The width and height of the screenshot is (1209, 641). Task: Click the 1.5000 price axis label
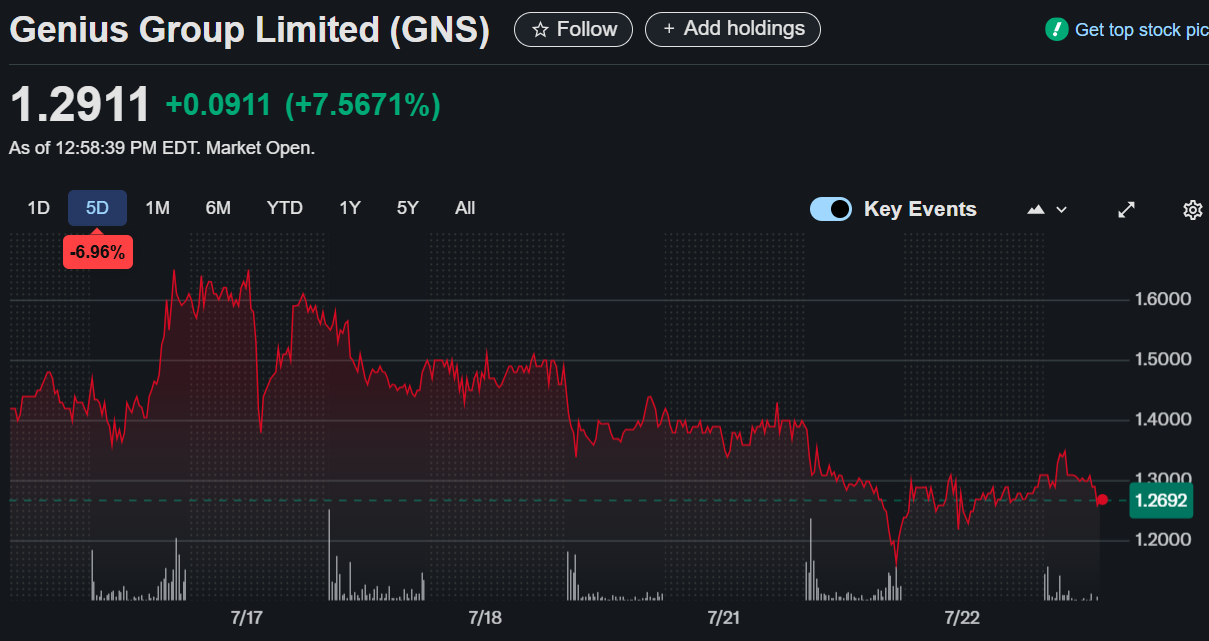click(x=1163, y=359)
